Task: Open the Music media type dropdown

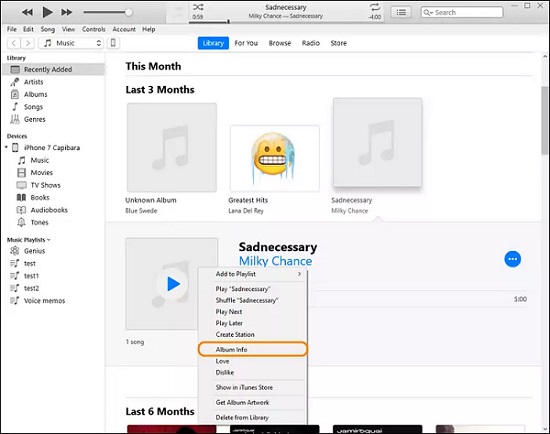Action: point(71,43)
